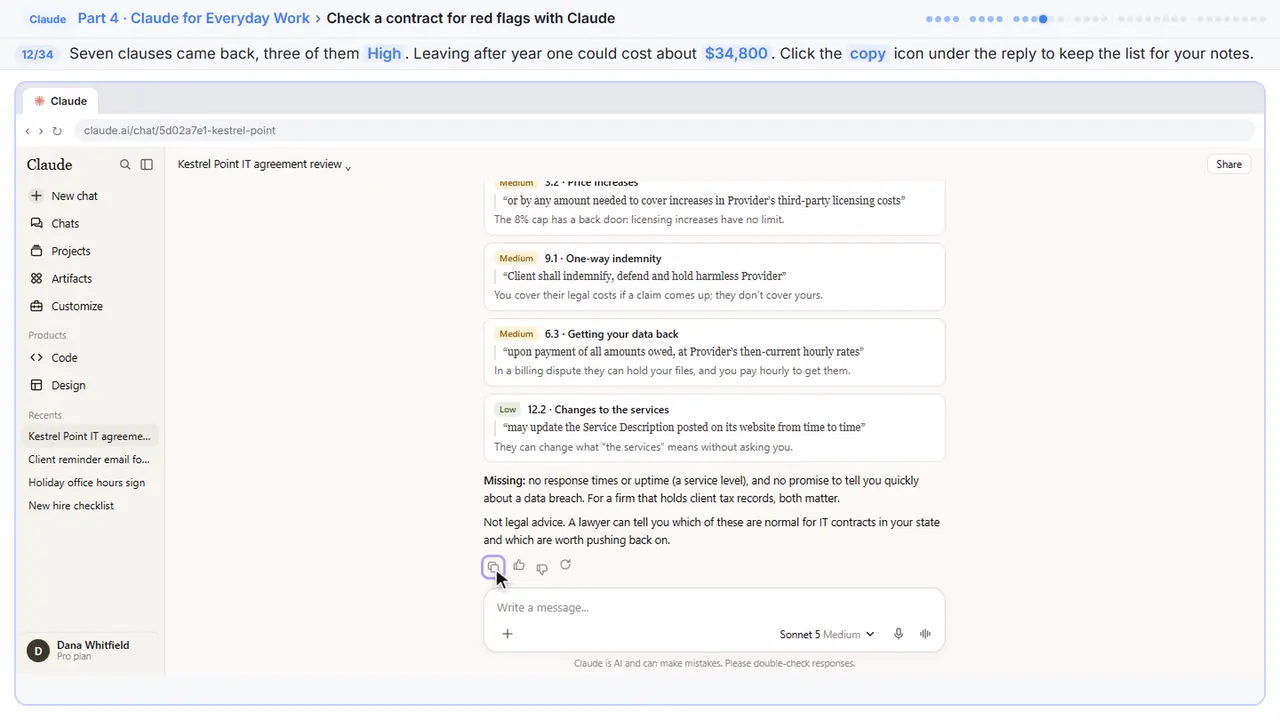Viewport: 1280px width, 720px height.
Task: Click the Recents heading in the sidebar
Action: click(x=45, y=415)
